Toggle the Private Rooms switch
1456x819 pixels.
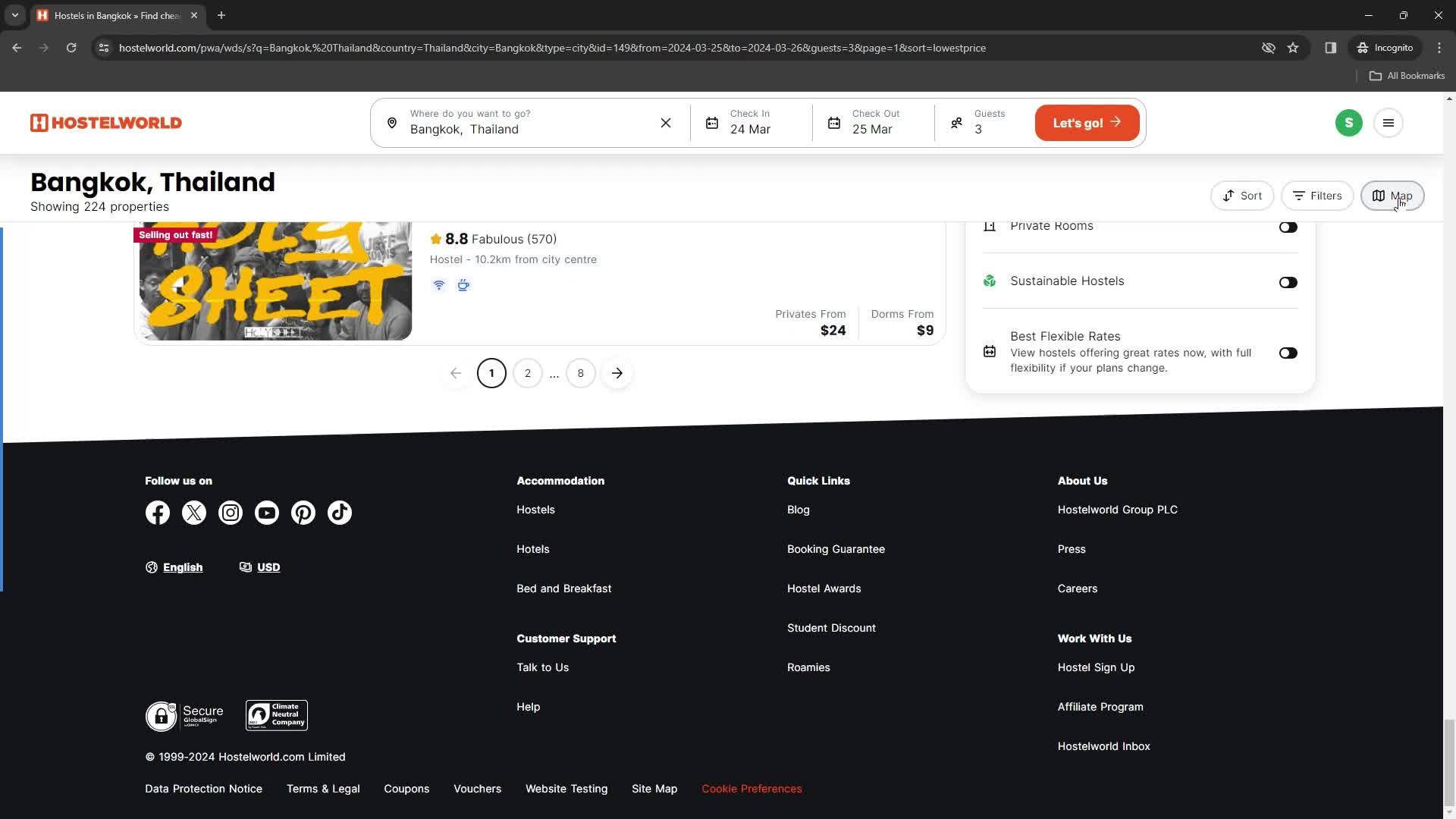pyautogui.click(x=1288, y=227)
